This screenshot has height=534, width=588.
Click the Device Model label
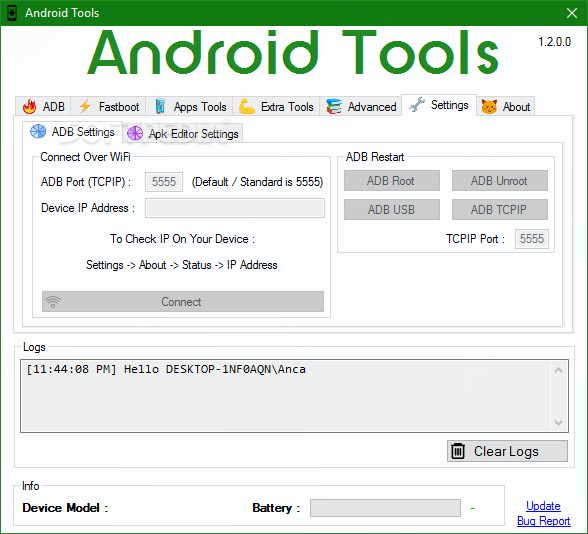[65, 508]
